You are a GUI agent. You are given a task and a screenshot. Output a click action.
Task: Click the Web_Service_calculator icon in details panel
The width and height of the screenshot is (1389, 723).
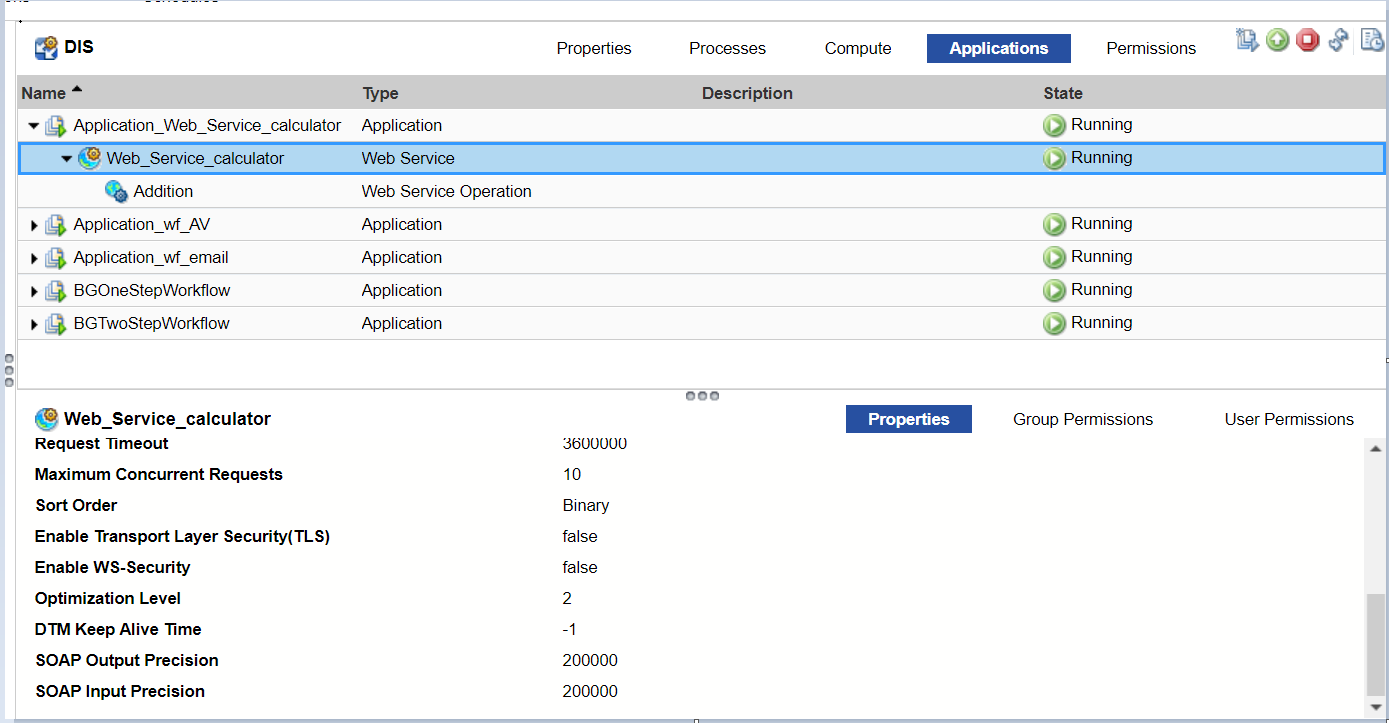tap(46, 419)
